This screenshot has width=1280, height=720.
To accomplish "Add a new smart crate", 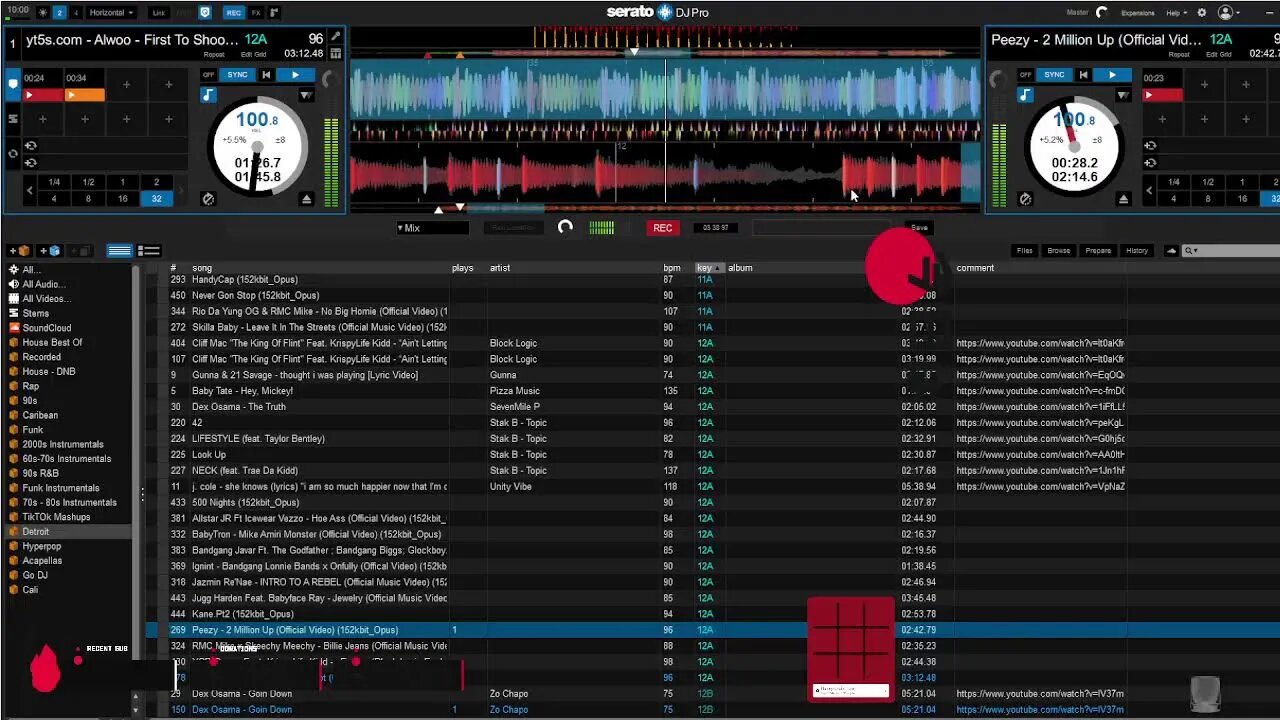I will pyautogui.click(x=50, y=251).
